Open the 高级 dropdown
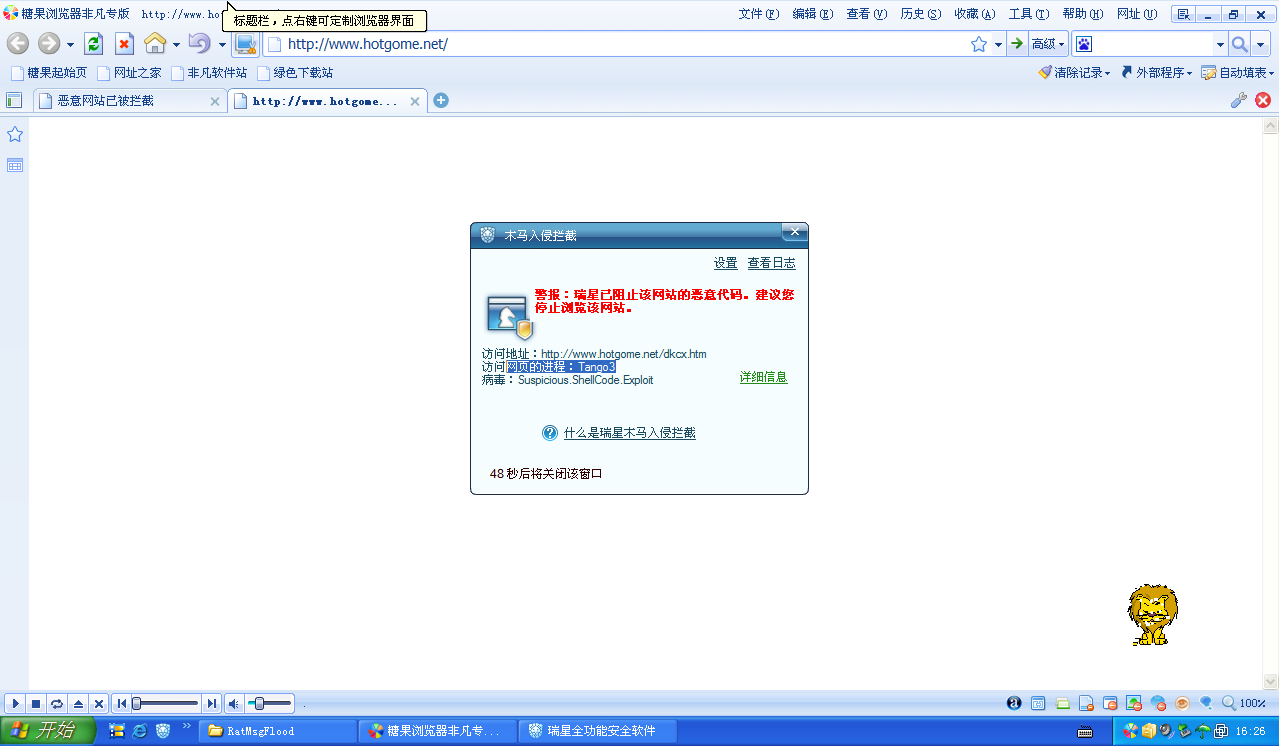The image size is (1279, 746). tap(1048, 44)
